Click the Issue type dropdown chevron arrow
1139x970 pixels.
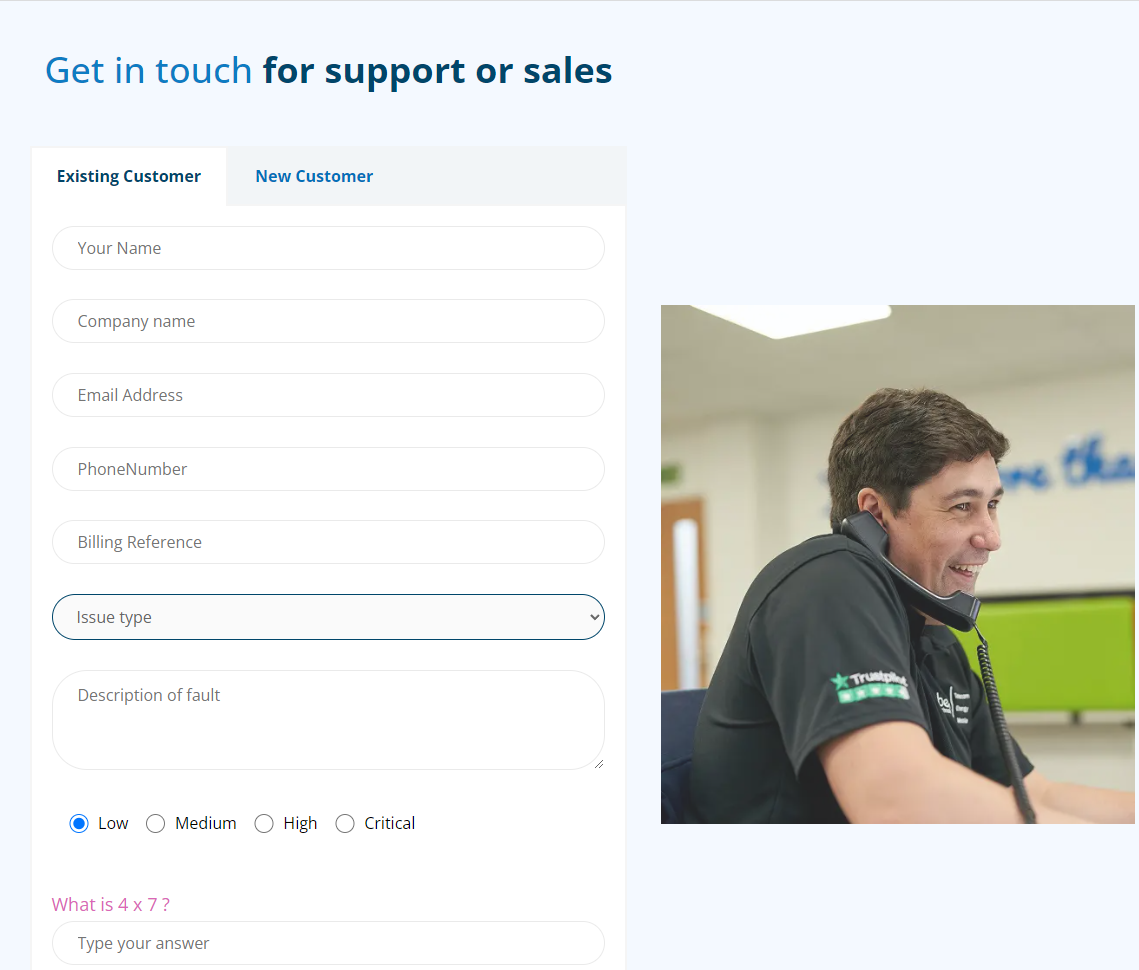[594, 618]
